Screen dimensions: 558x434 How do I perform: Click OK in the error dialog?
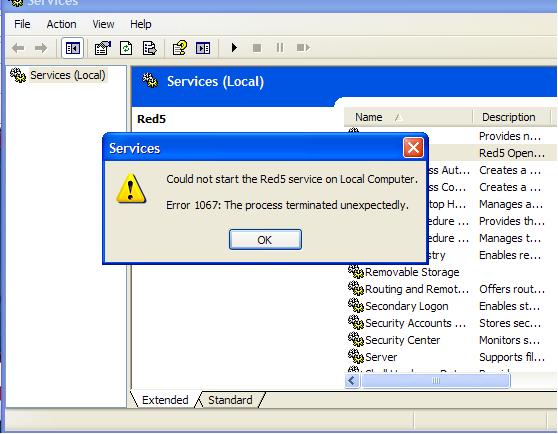click(x=265, y=239)
